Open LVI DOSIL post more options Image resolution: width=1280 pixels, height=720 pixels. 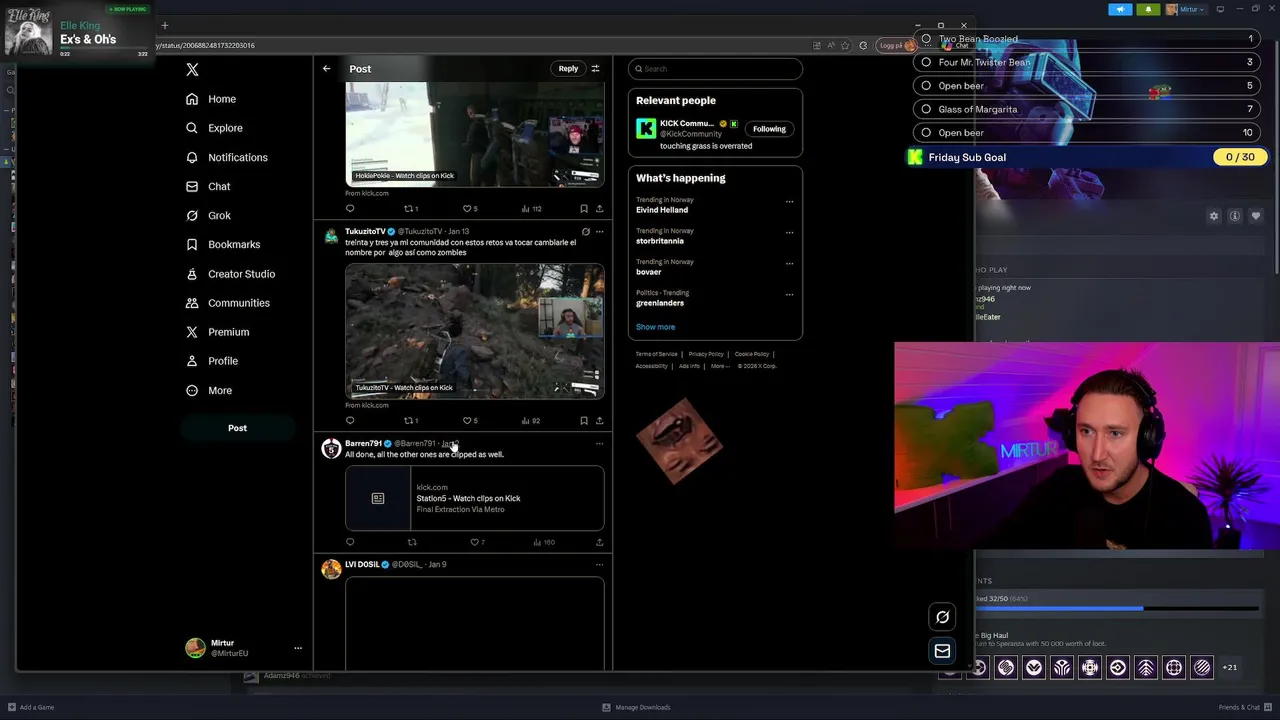[599, 565]
